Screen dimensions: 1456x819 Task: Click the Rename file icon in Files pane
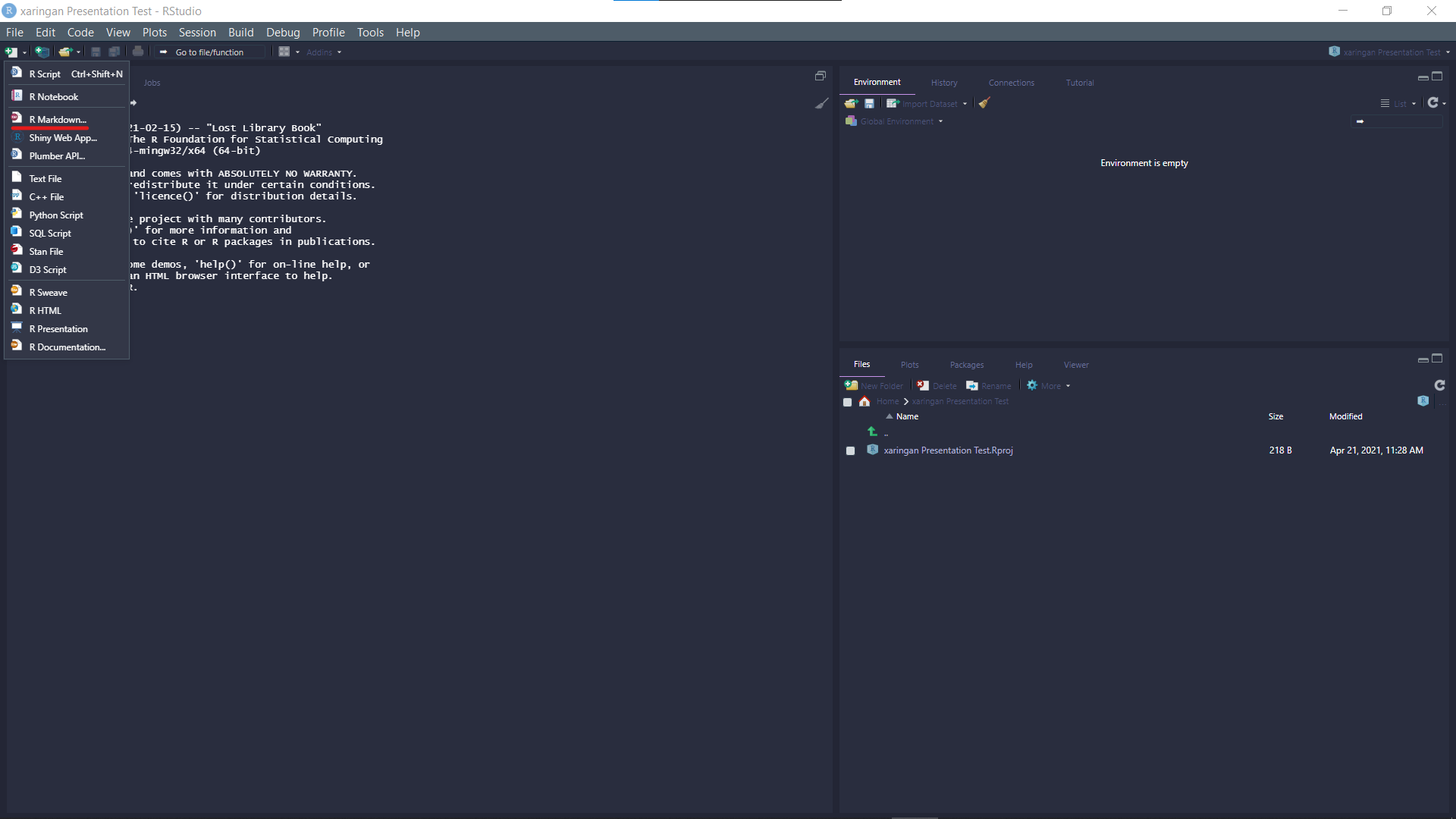(x=972, y=385)
